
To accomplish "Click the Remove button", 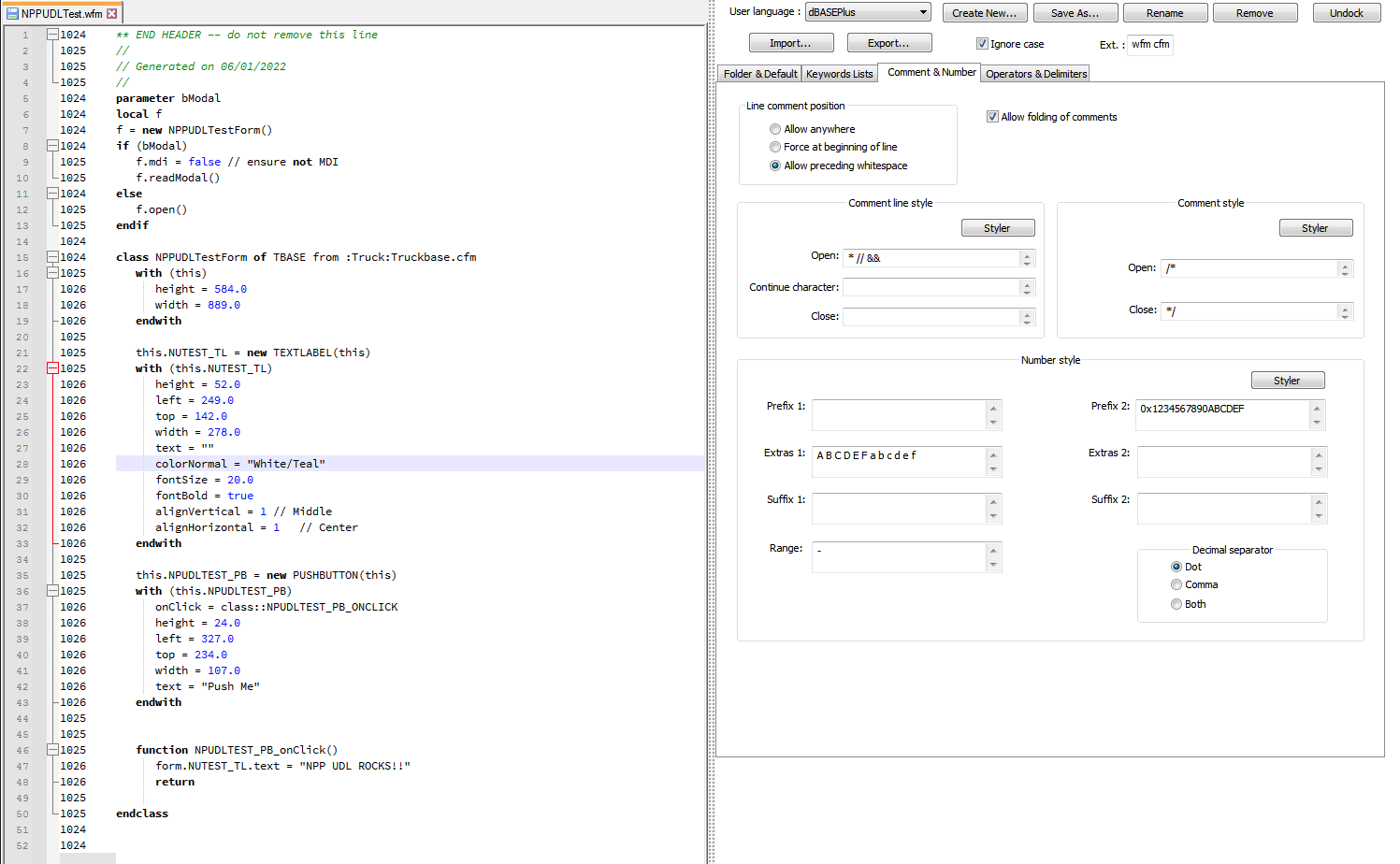I will pos(1255,13).
